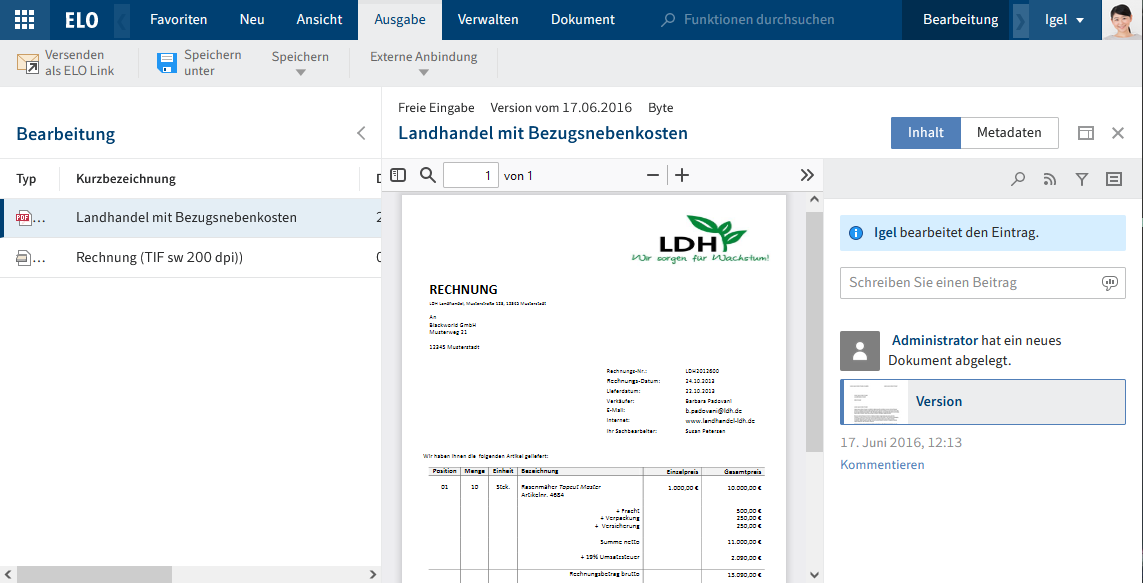Click the feed subscribe RSS icon

pyautogui.click(x=1050, y=179)
